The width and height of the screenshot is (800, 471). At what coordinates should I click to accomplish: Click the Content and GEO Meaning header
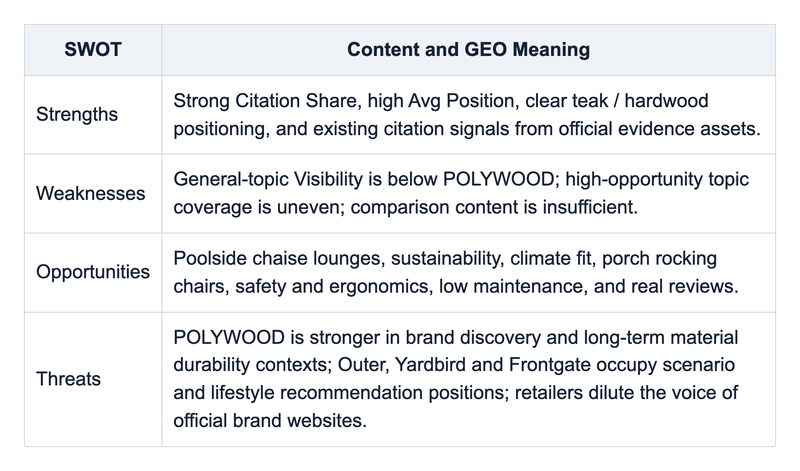(x=468, y=49)
